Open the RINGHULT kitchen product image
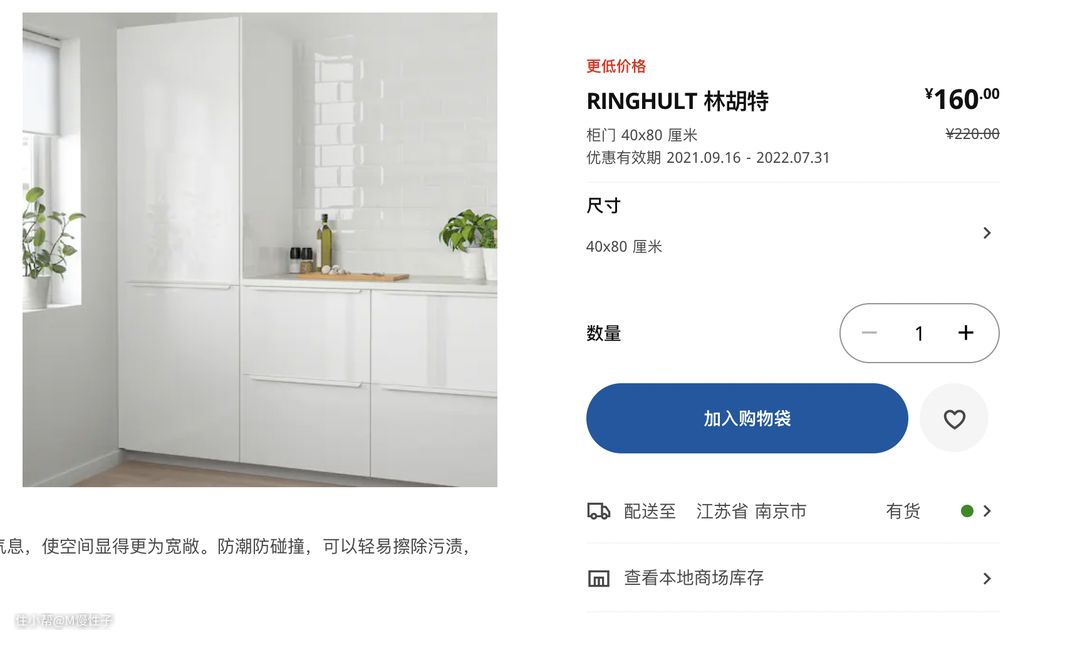 click(260, 249)
